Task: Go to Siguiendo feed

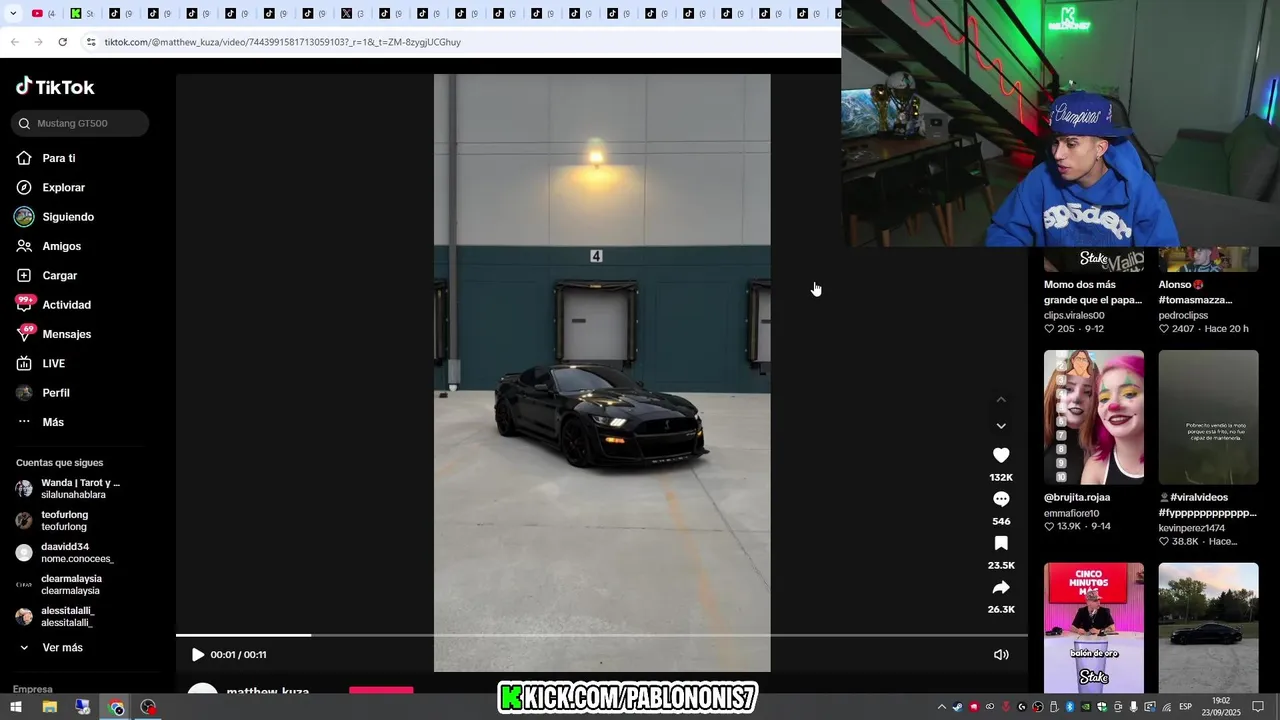Action: [68, 217]
